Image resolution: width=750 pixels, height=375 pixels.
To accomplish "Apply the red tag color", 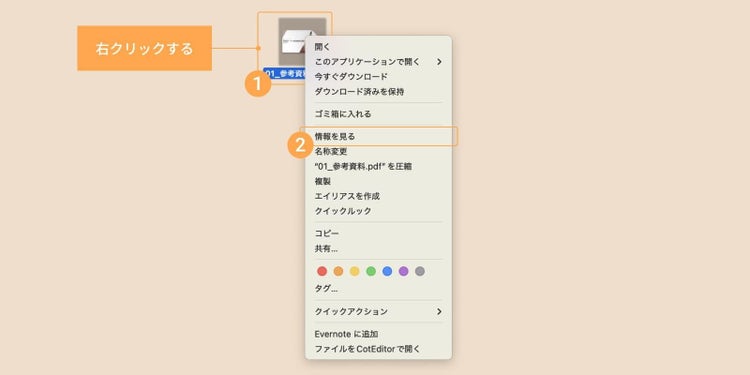I will coord(322,271).
